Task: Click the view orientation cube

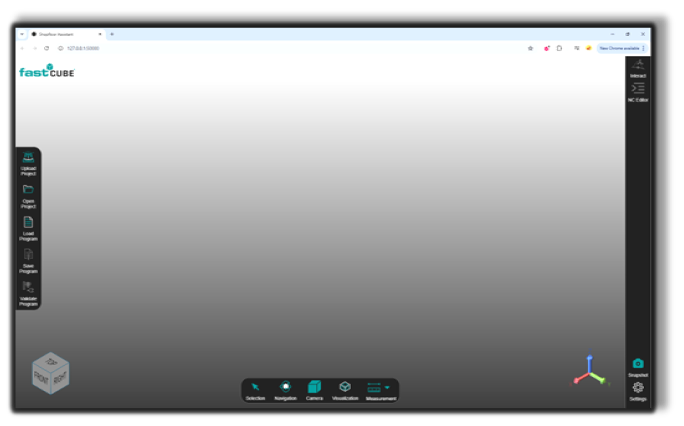Action: (50, 374)
